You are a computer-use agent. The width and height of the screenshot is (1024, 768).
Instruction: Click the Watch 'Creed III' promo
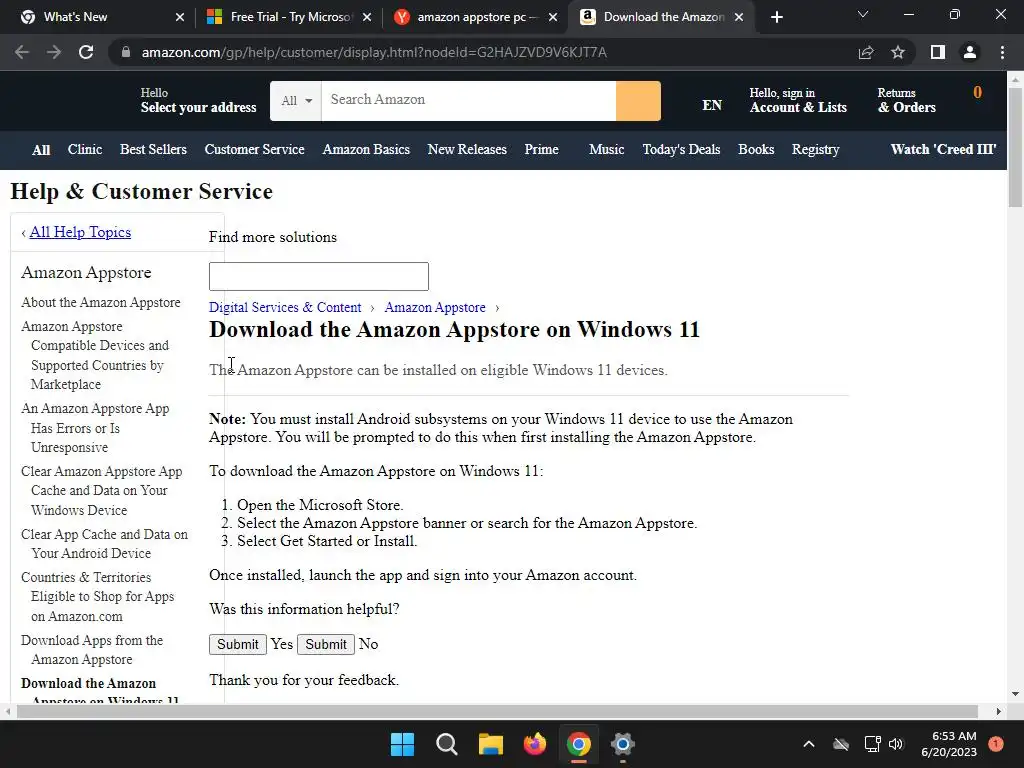coord(943,150)
